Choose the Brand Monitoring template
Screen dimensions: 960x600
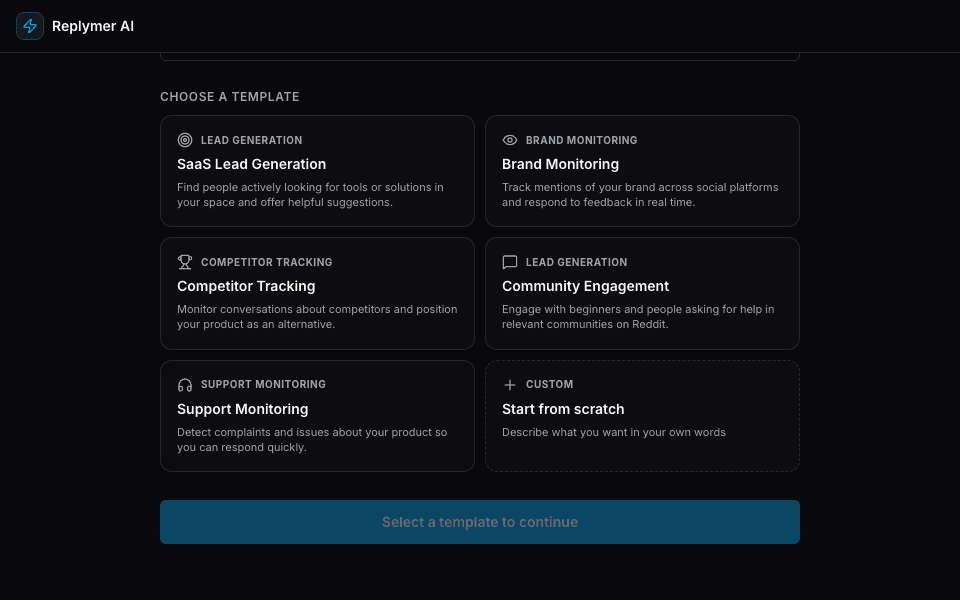642,171
